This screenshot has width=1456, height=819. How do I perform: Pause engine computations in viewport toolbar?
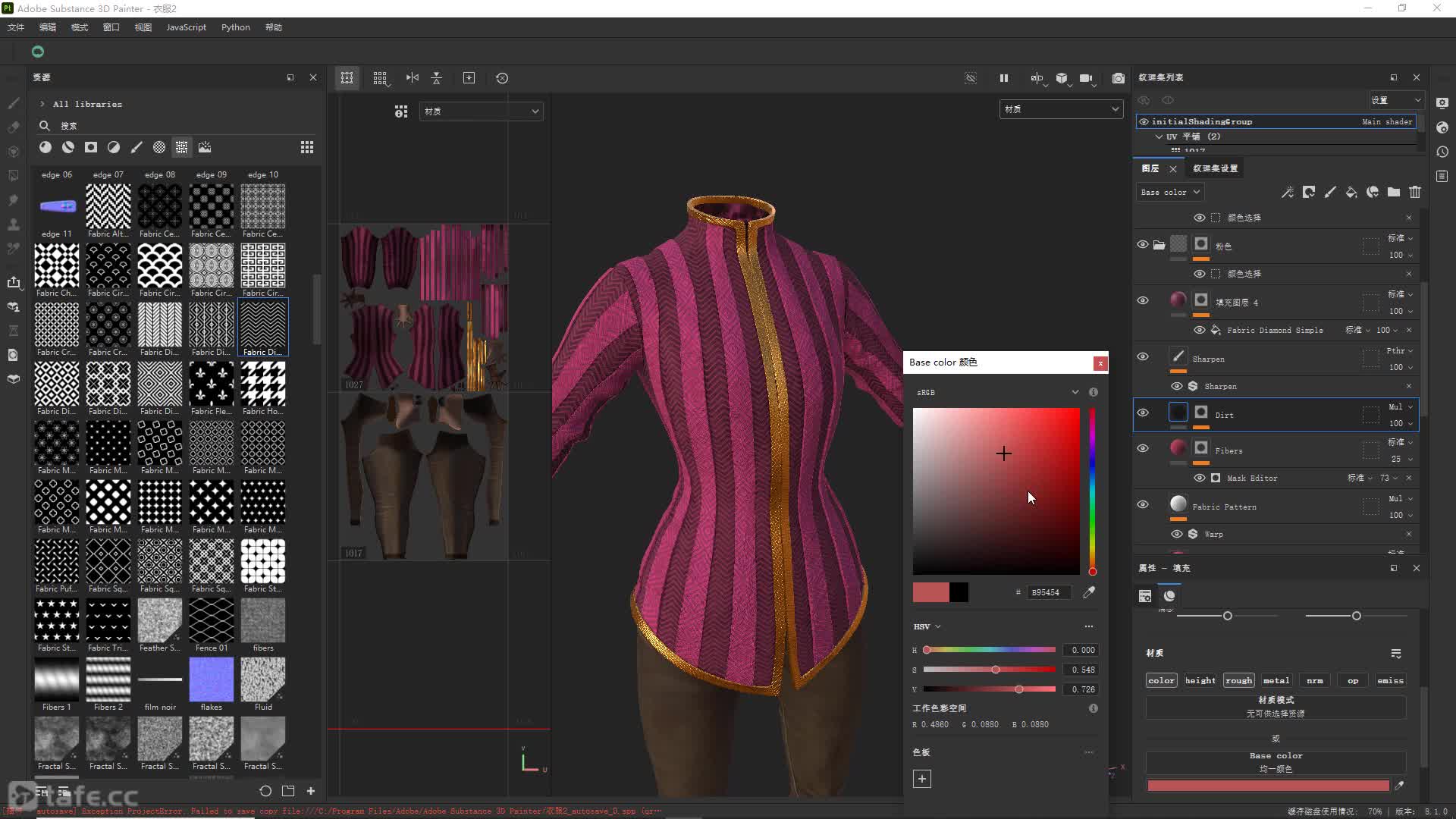(x=1004, y=78)
